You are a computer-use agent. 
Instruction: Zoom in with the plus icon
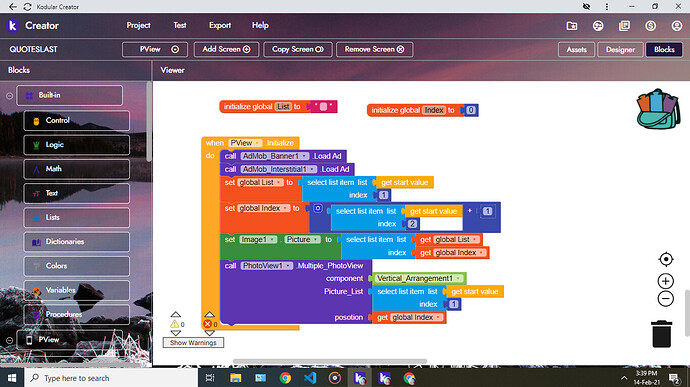tap(666, 281)
